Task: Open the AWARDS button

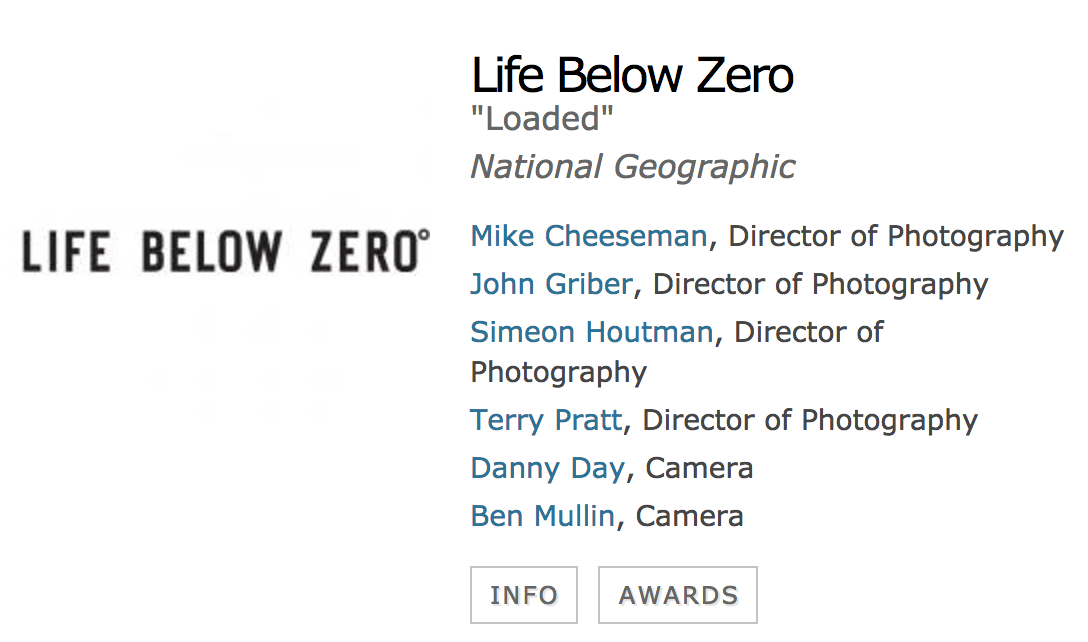Action: 678,595
